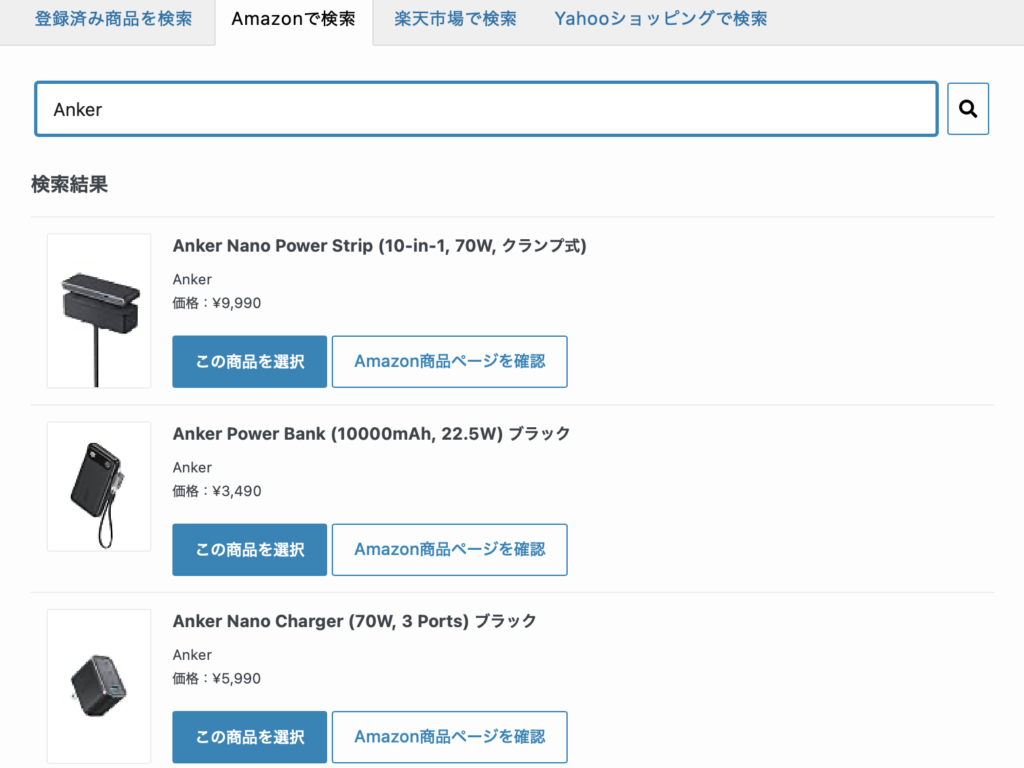
Task: Click the 検索結果 heading
Action: 69,184
